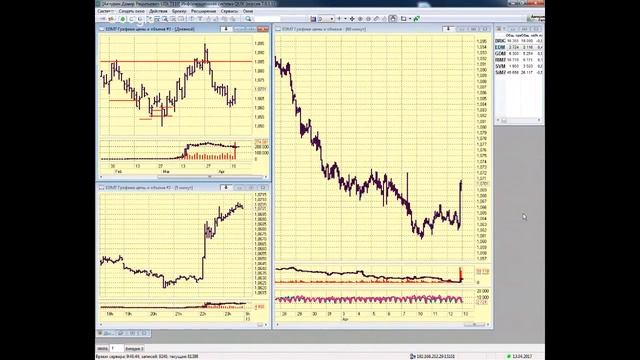640x360 pixels.
Task: Open the combo box next to the diskette icon
Action: 326,19
